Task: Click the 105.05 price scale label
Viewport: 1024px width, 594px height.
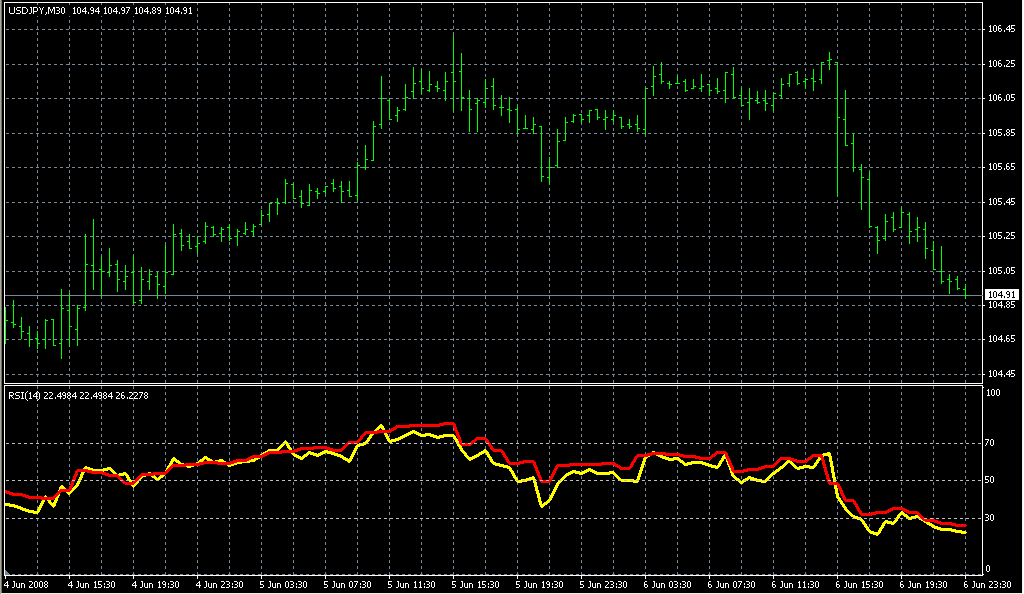Action: (x=1002, y=271)
